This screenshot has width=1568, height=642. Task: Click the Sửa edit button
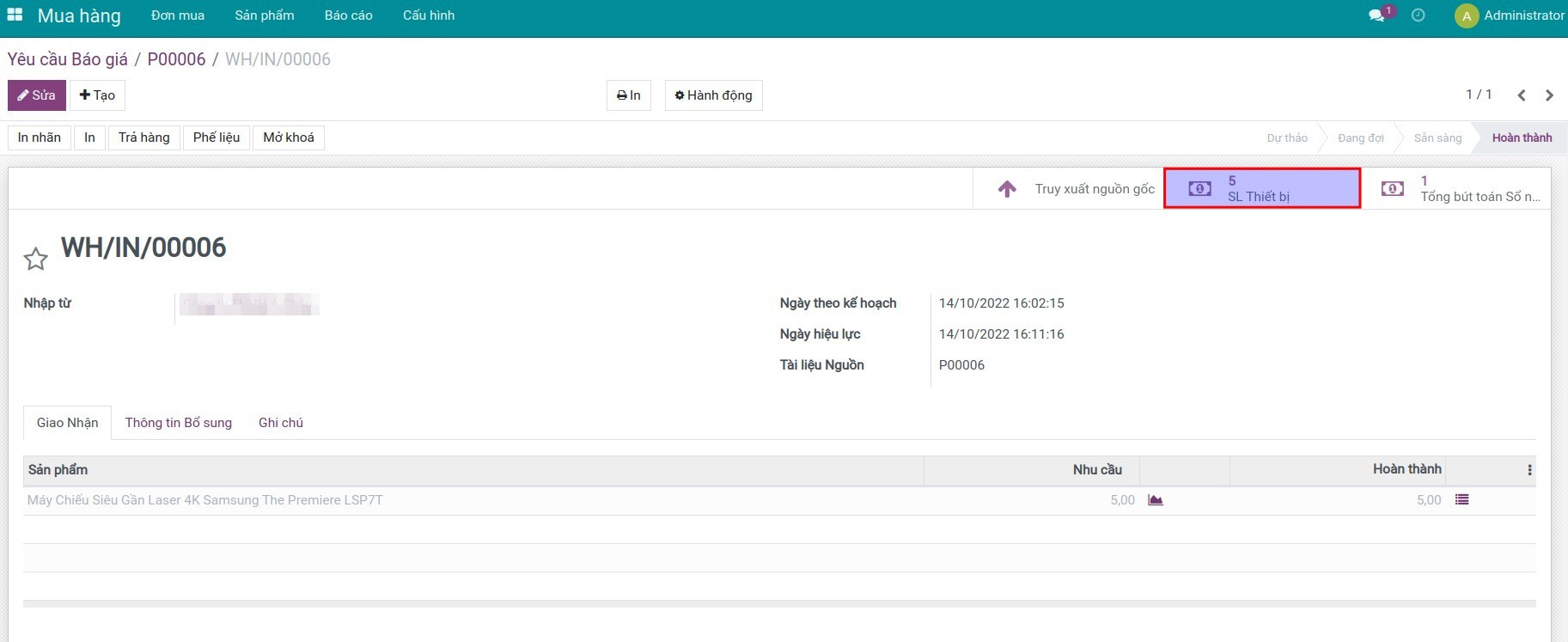(x=37, y=95)
